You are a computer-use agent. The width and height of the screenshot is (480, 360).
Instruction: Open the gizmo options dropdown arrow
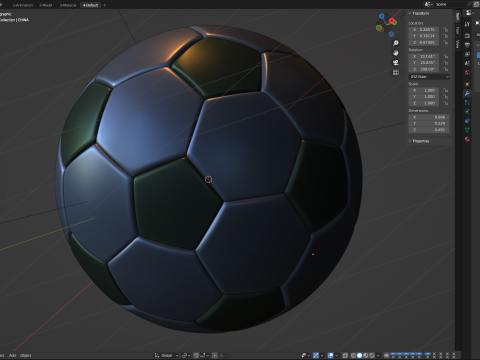pyautogui.click(x=322, y=355)
